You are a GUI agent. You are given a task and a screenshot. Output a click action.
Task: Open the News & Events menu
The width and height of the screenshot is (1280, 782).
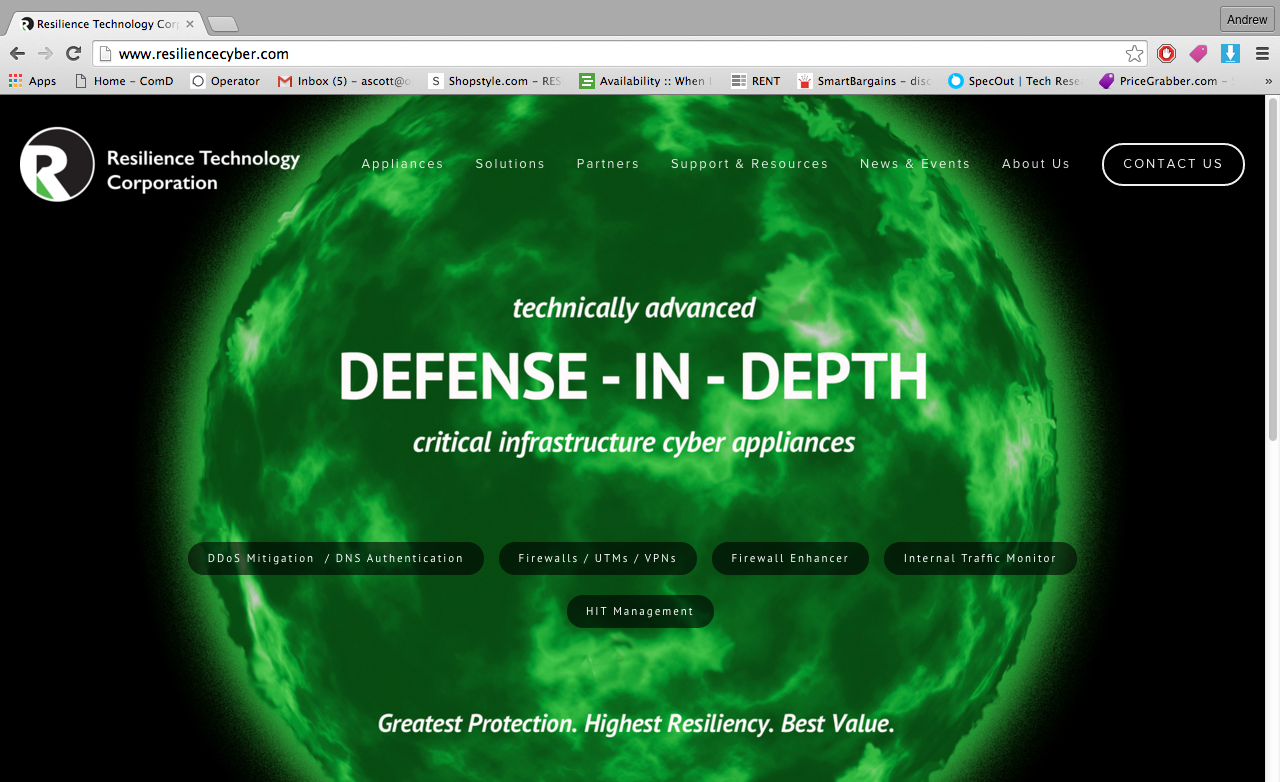[x=915, y=164]
